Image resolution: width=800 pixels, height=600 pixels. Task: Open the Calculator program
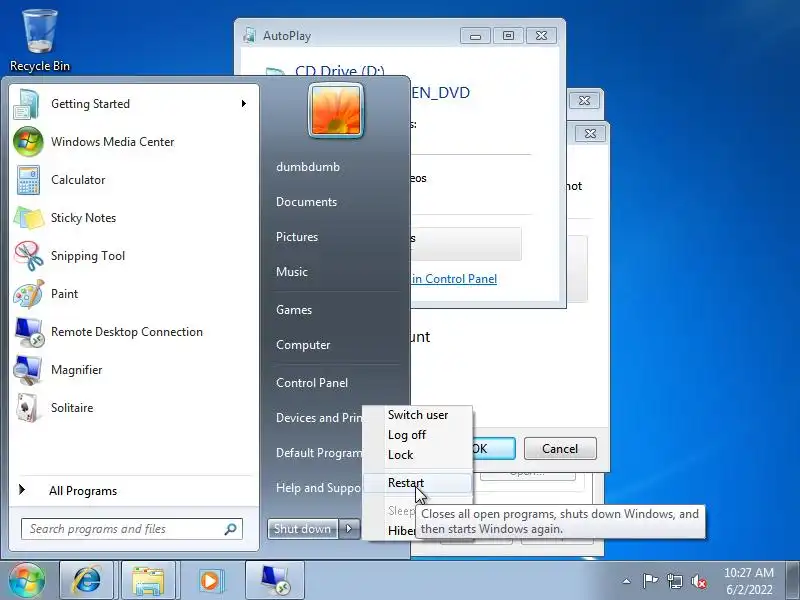pyautogui.click(x=134, y=180)
